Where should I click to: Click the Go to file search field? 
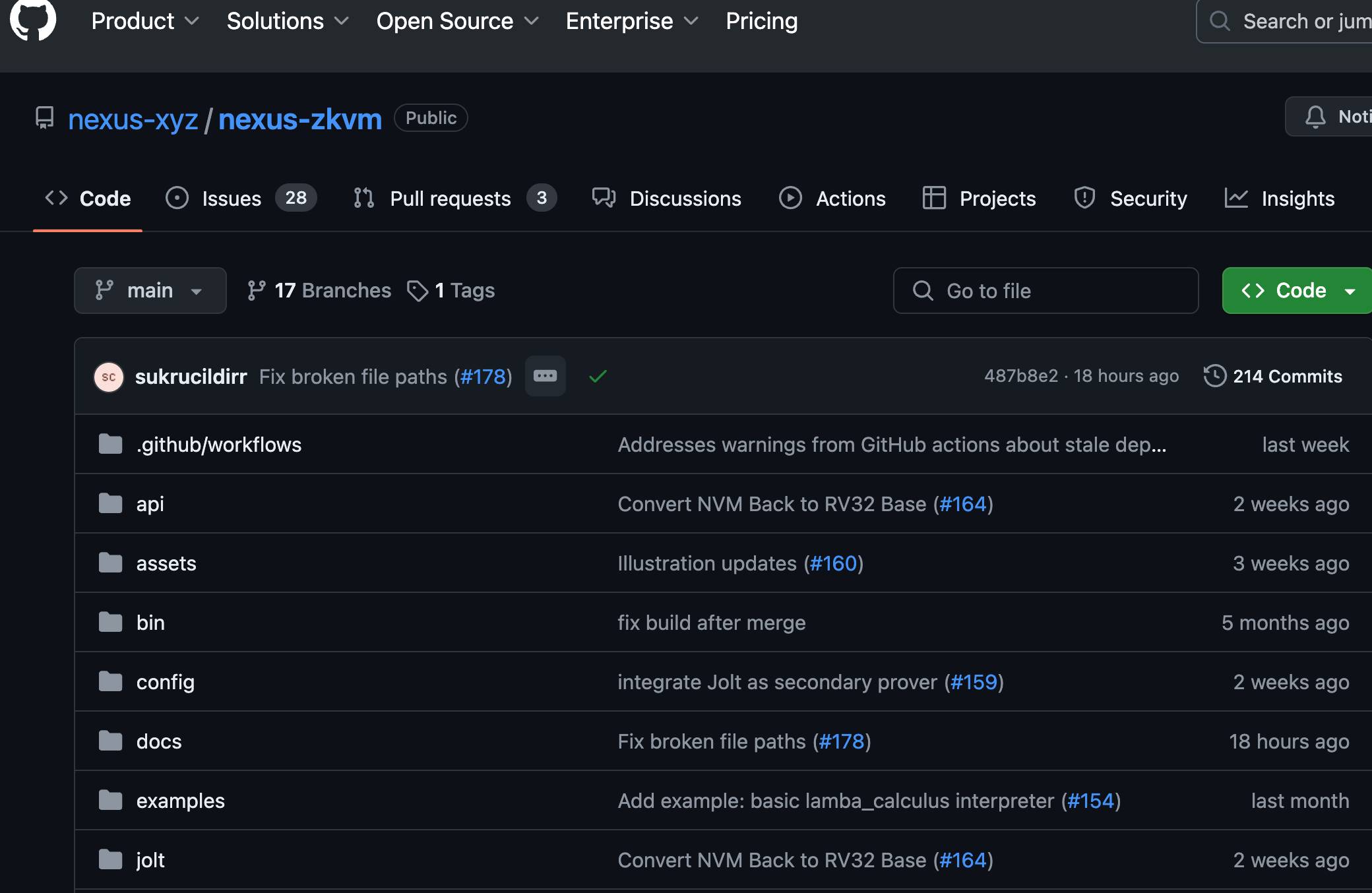point(1045,291)
